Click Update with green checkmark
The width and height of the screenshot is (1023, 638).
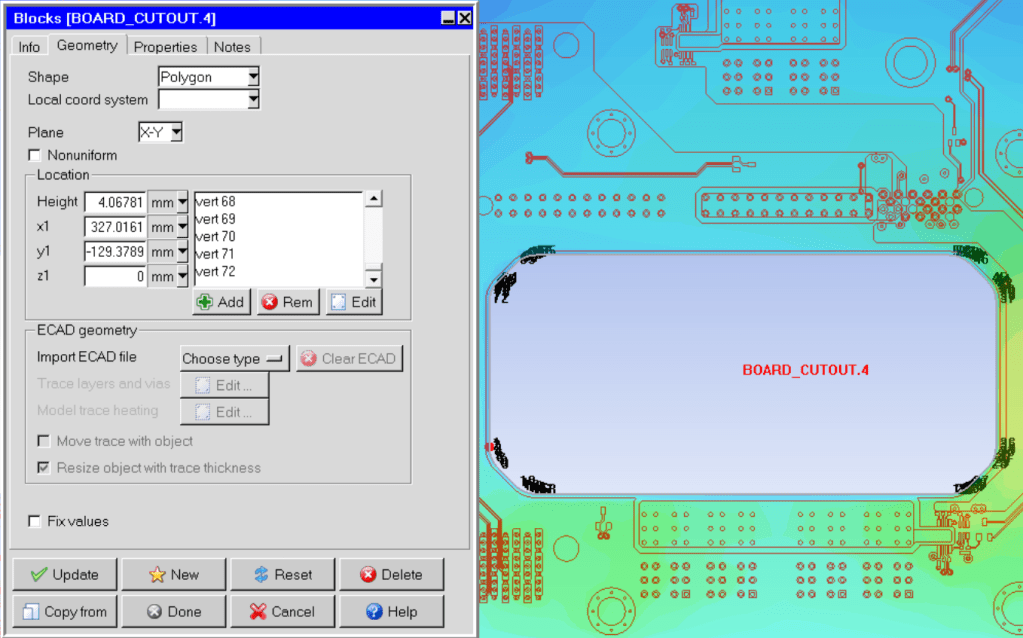coord(64,575)
